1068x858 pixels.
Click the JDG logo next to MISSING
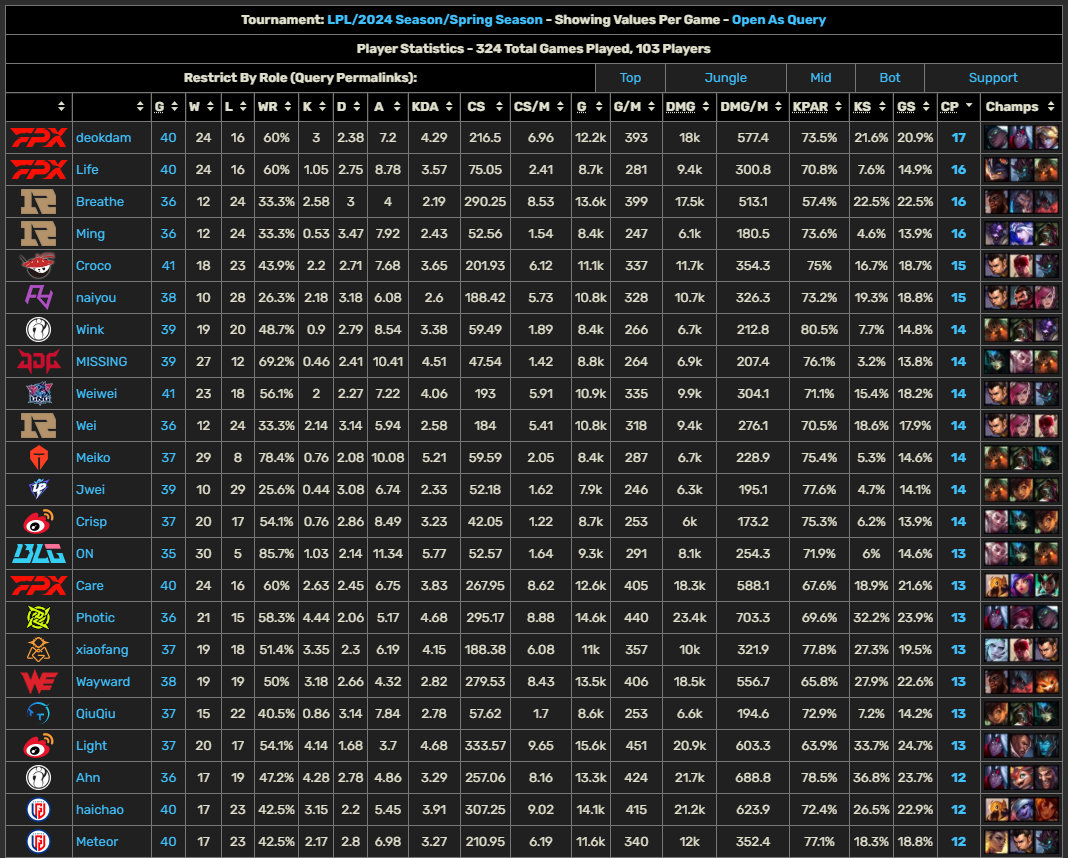point(38,361)
